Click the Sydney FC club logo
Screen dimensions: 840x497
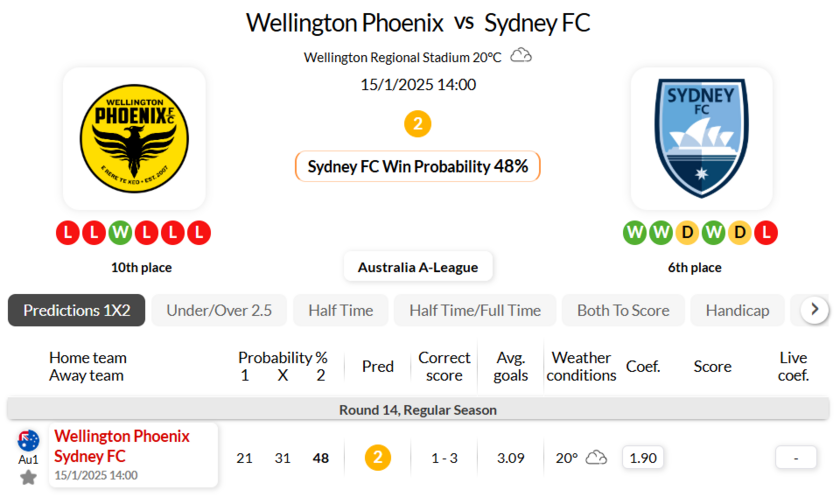701,138
